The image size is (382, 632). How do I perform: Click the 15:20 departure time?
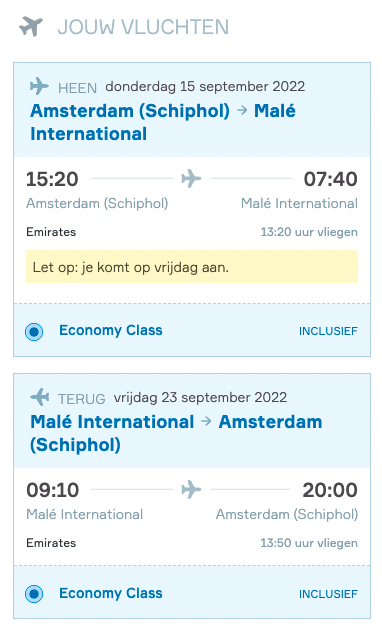(52, 179)
